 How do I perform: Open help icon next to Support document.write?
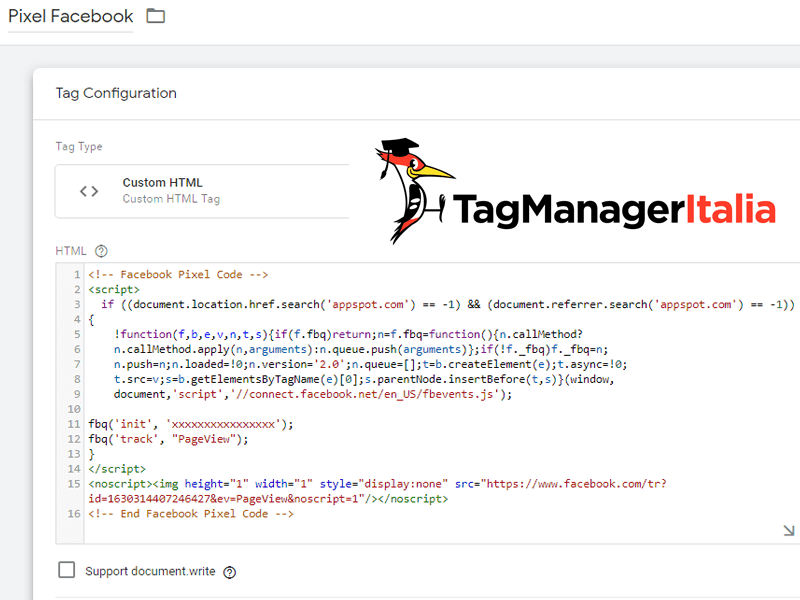[x=230, y=572]
